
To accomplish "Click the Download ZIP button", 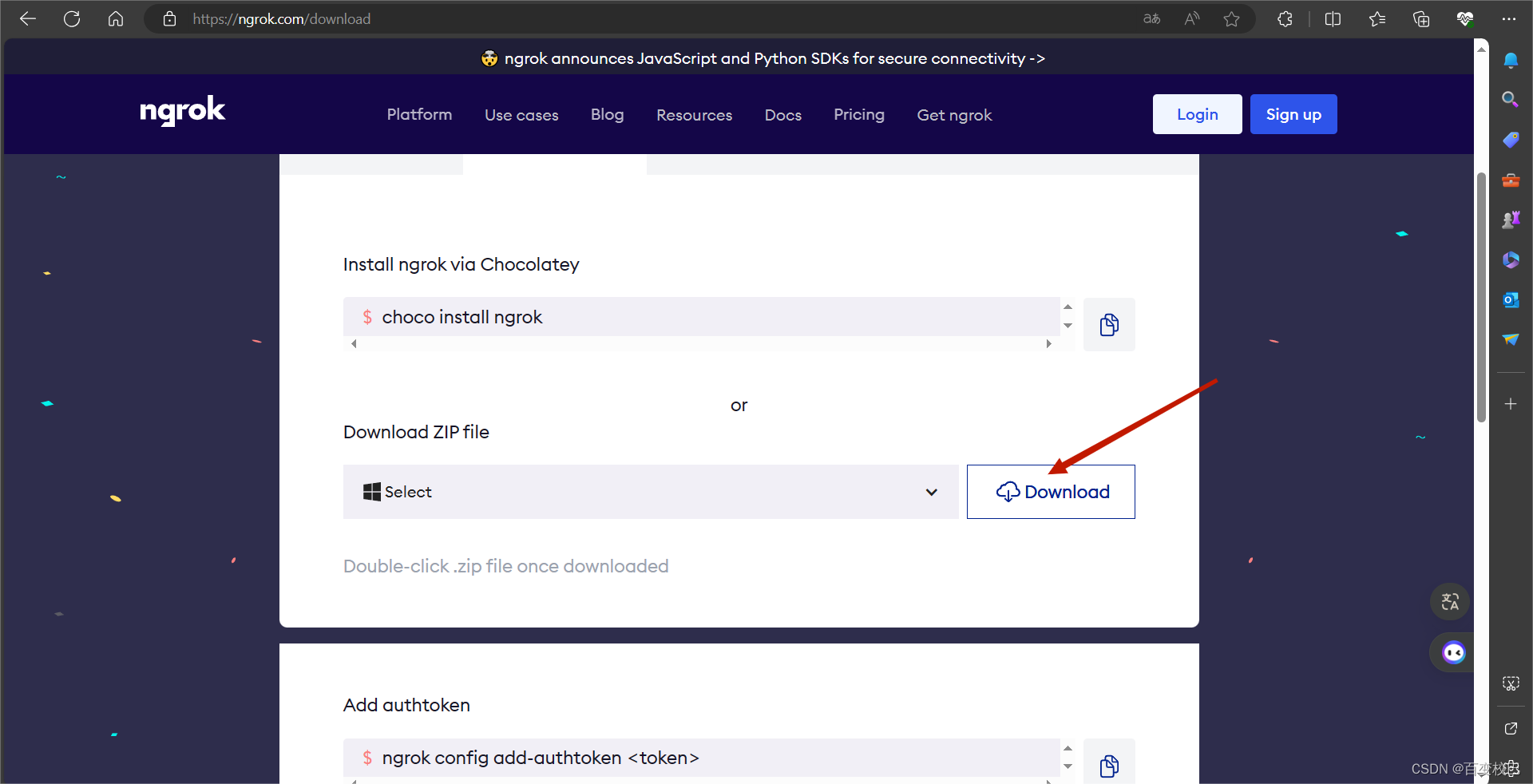I will tap(1051, 492).
